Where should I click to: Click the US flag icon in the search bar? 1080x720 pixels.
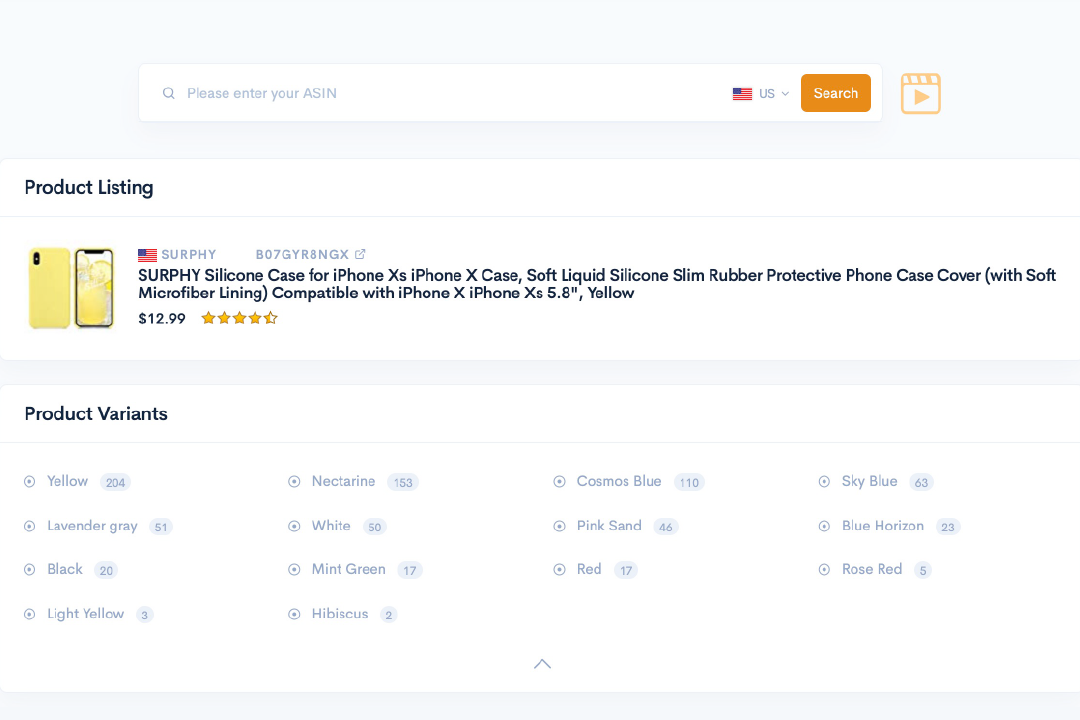click(x=742, y=94)
